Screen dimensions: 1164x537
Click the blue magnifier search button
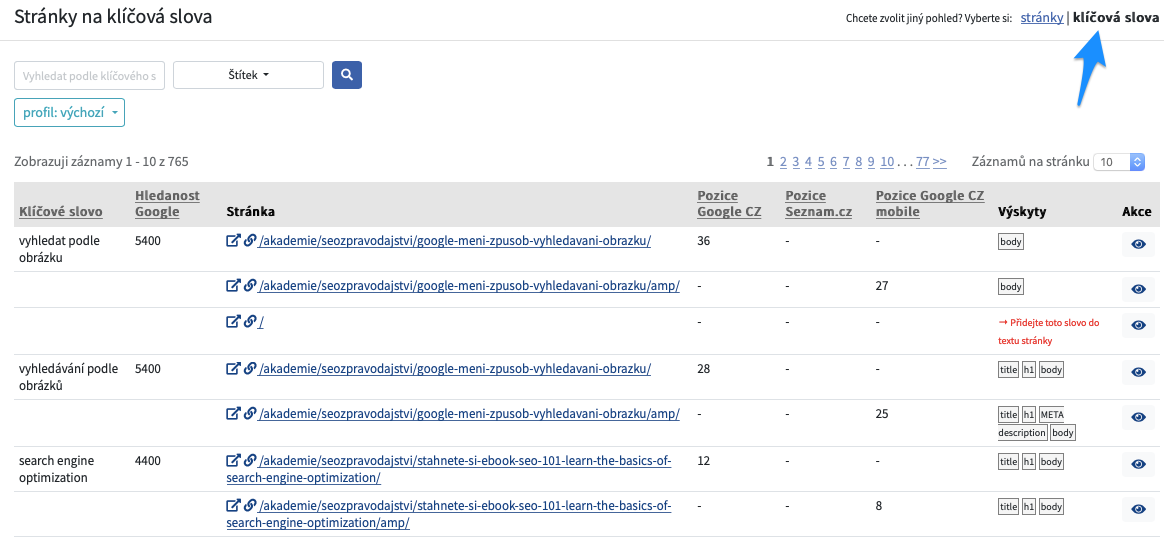(347, 75)
